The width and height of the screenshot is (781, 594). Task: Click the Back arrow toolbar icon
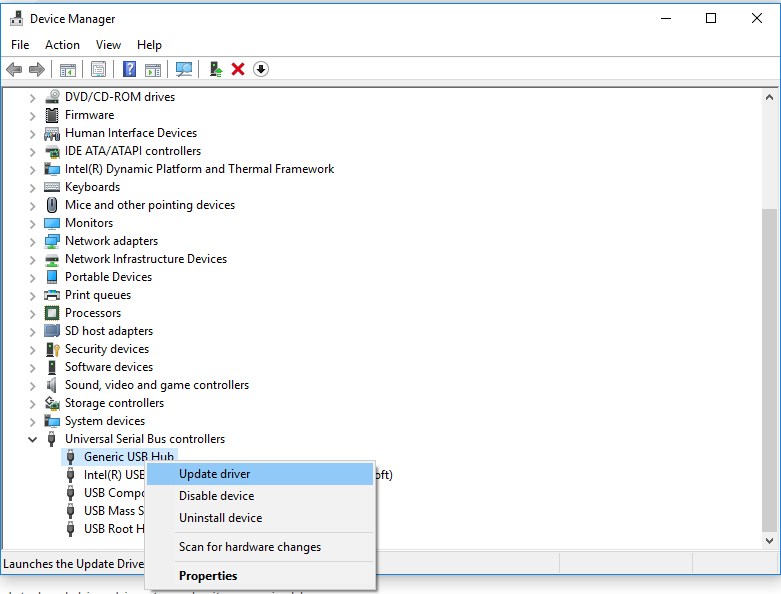14,69
